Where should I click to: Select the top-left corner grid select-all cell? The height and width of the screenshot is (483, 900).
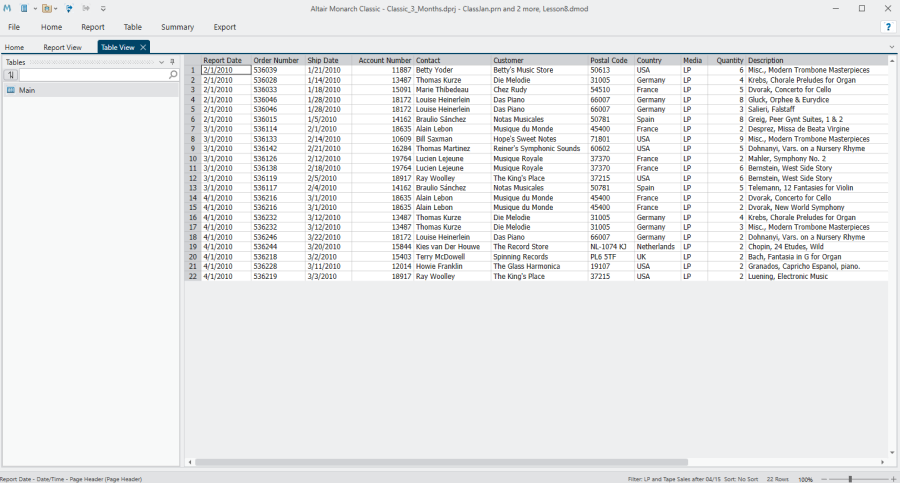point(193,60)
